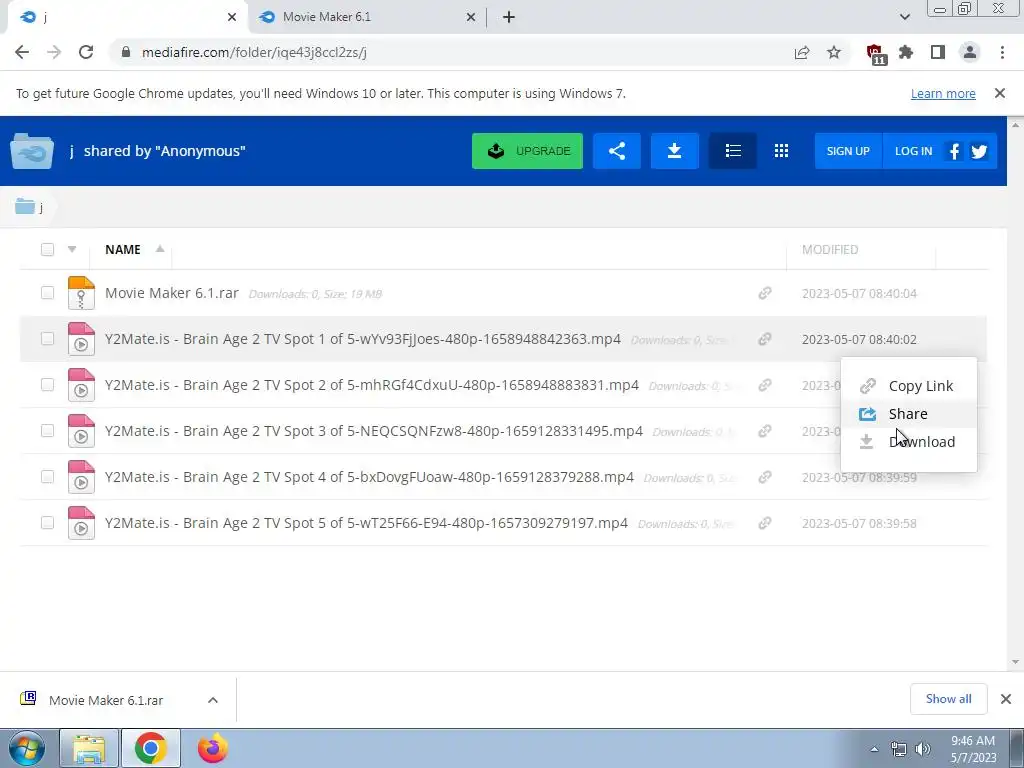Select the browser tab titled j
Screen dimensions: 1024x768
(x=124, y=17)
